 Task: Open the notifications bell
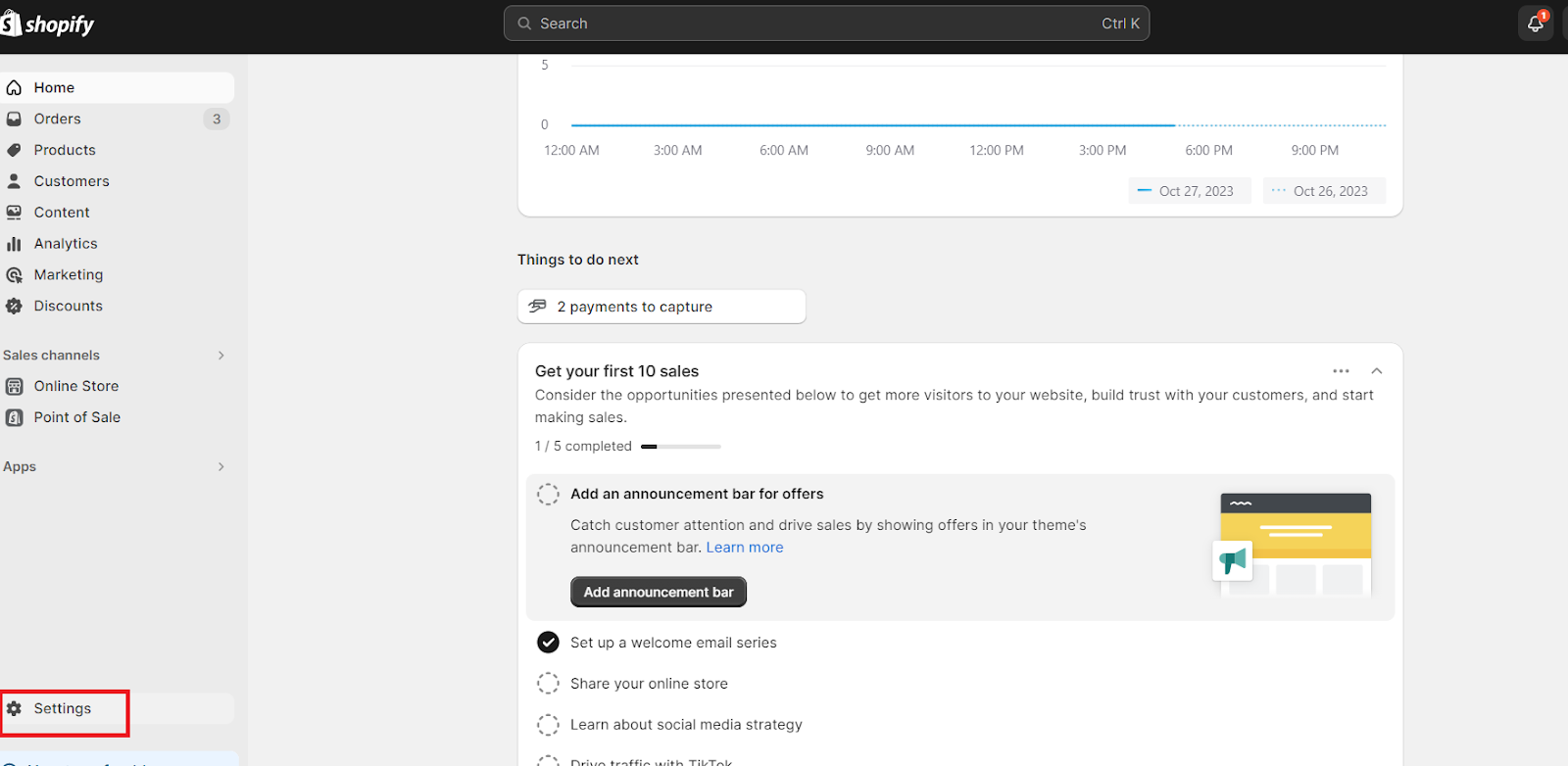click(1535, 24)
